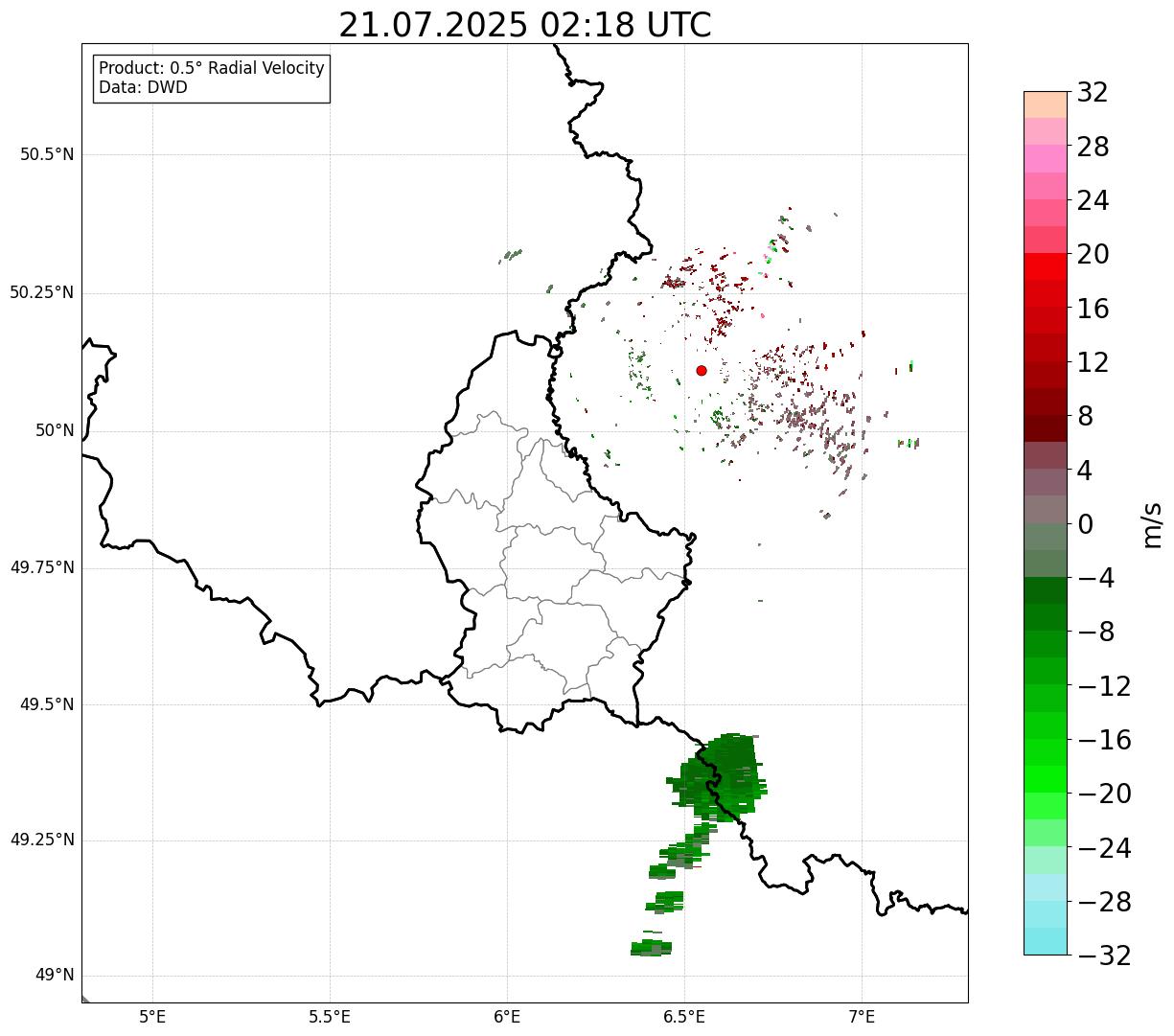
Task: Click the title text 21.07.2025 02:18 UTC
Action: click(525, 25)
